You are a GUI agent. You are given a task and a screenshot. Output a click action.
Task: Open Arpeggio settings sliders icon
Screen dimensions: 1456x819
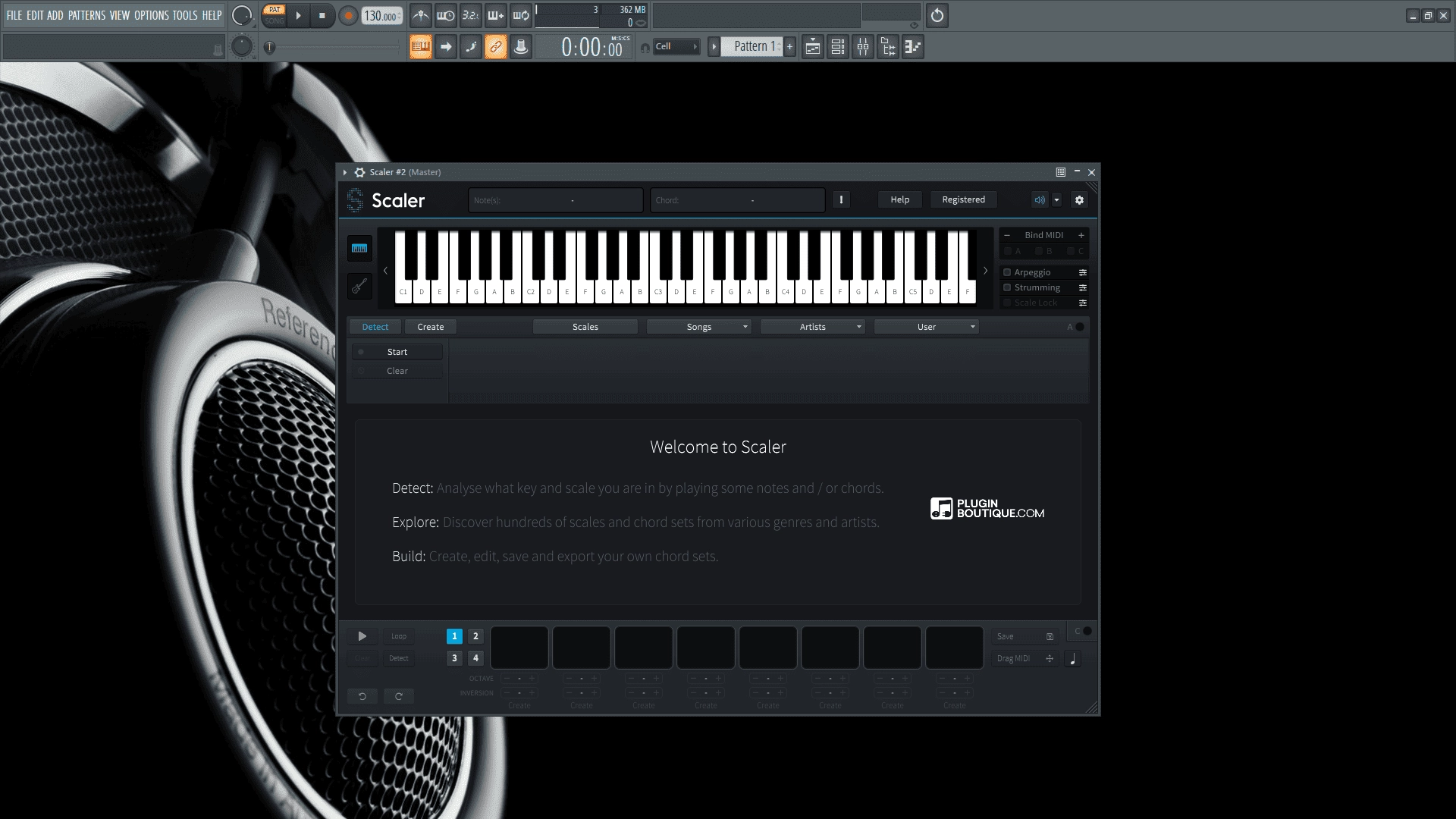(x=1083, y=272)
